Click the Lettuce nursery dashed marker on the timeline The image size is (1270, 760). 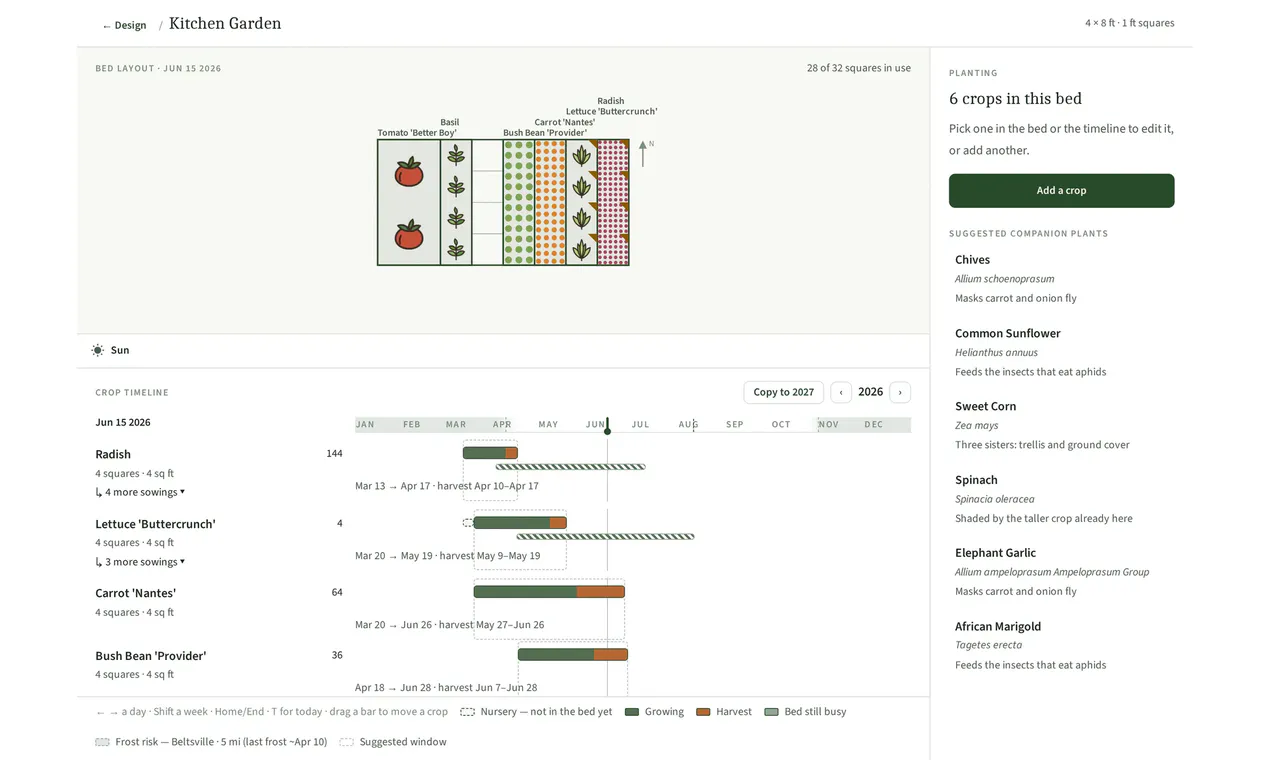(x=468, y=523)
